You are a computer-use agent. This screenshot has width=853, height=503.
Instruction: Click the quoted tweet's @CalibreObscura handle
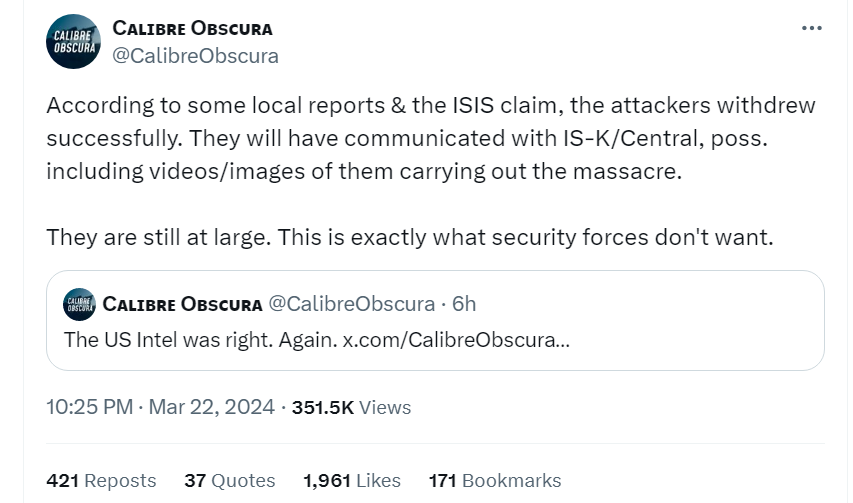352,304
